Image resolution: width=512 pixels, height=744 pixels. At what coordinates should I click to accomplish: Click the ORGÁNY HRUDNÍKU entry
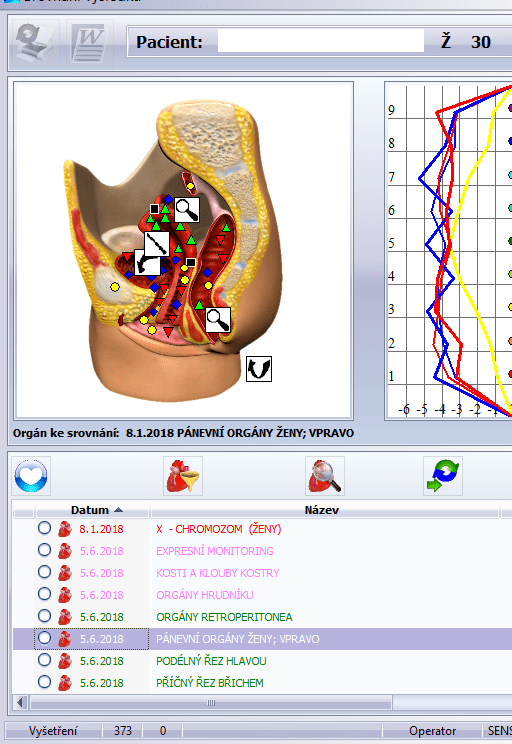coord(205,595)
